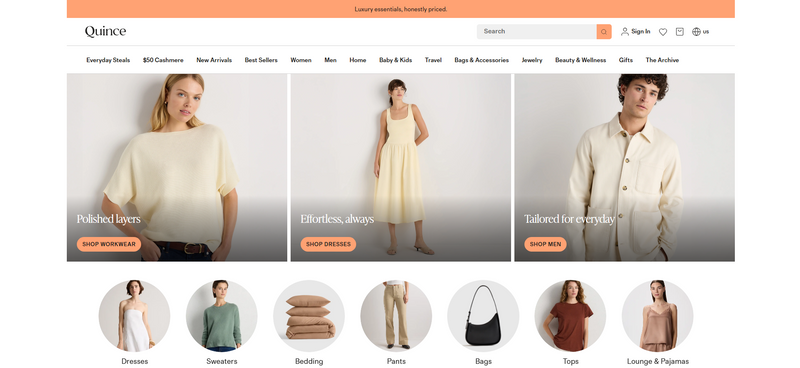The width and height of the screenshot is (800, 368).
Task: Click the Bags text label
Action: [x=484, y=361]
